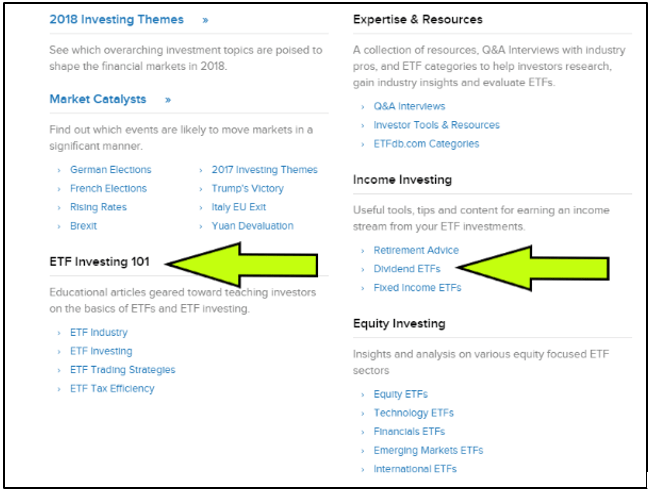
Task: Visit the 2017 Investing Themes link
Action: pos(264,170)
